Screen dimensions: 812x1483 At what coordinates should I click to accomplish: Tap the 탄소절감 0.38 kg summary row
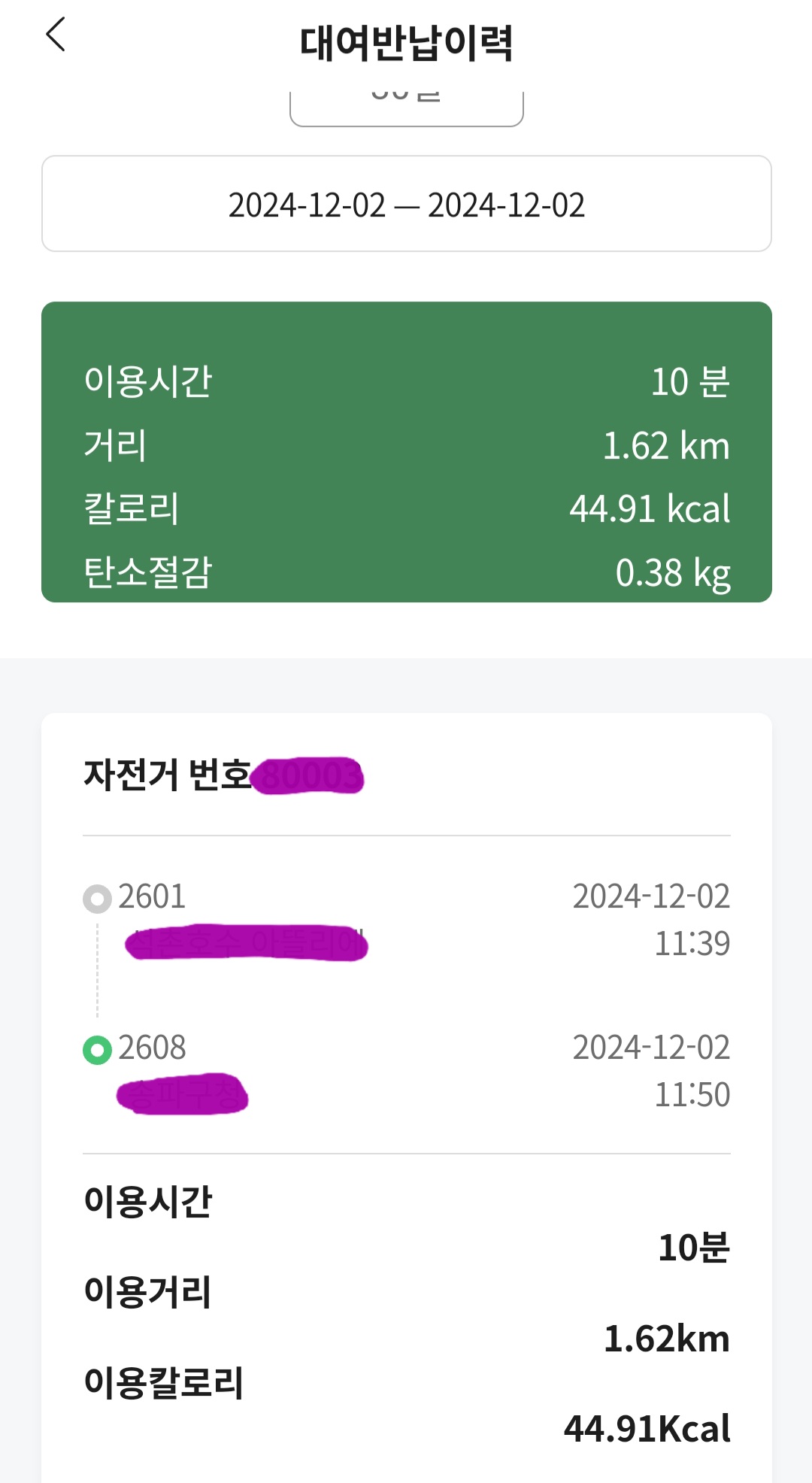[406, 572]
